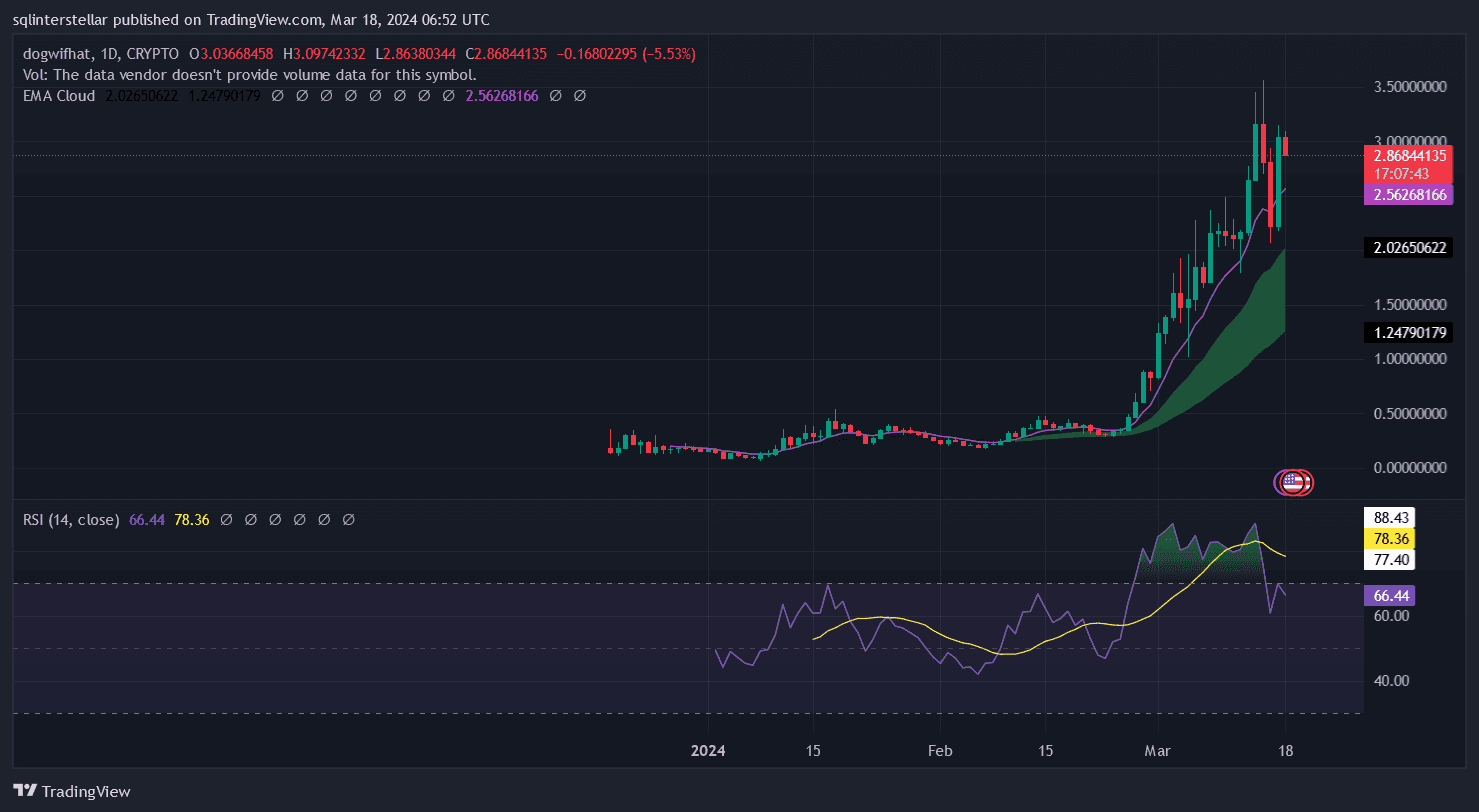Click the 1.24790179 EMA Cloud axis label
Screen dimensions: 1479x812
(x=1409, y=332)
